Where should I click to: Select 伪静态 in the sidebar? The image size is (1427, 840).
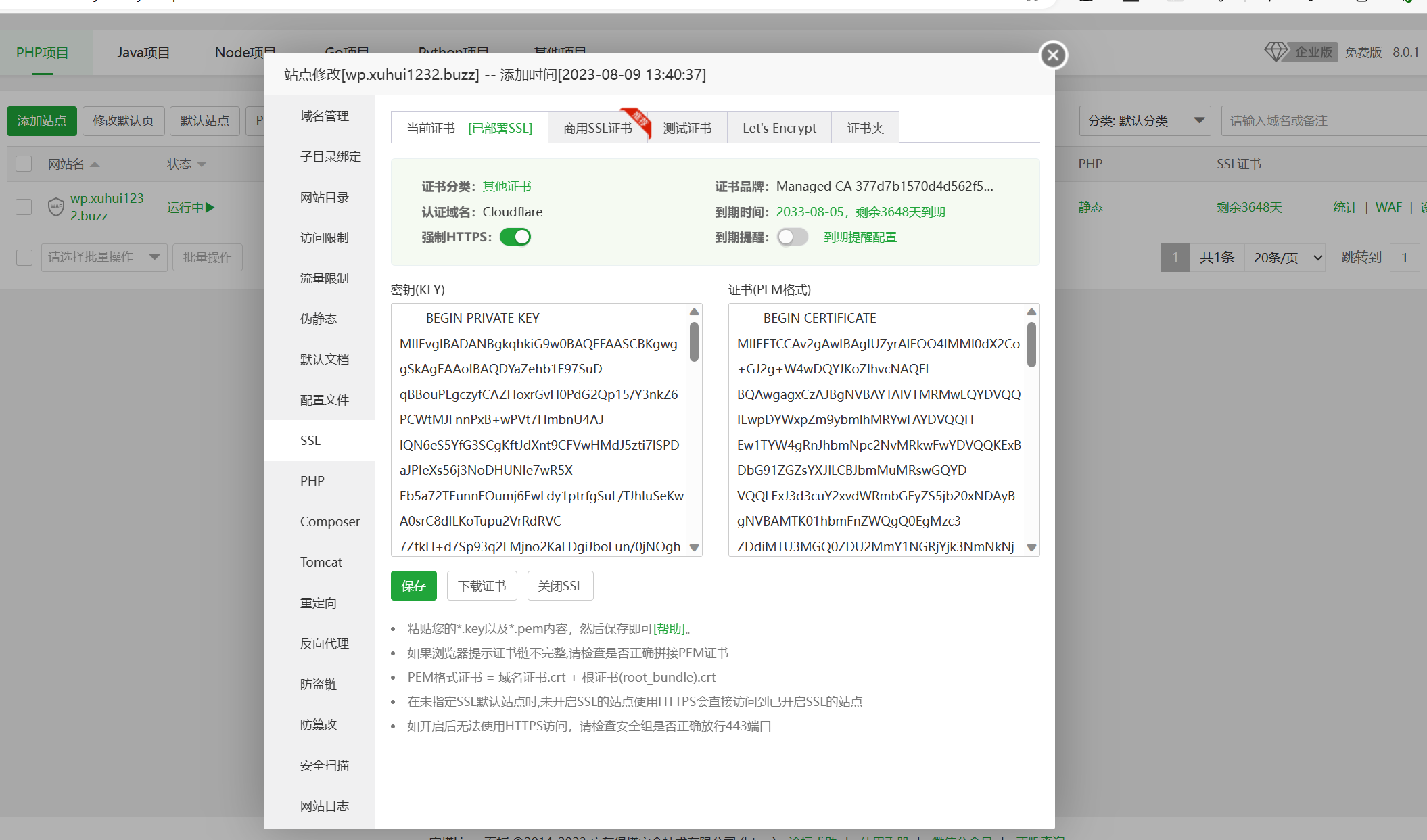(319, 319)
